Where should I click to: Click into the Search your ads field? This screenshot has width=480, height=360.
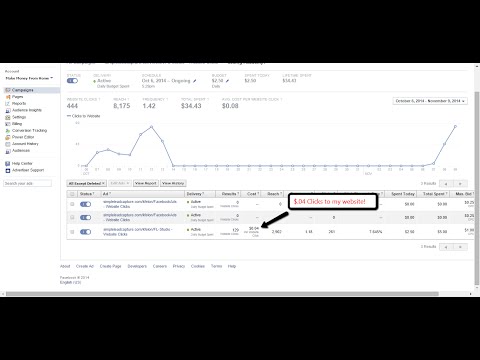pos(28,183)
